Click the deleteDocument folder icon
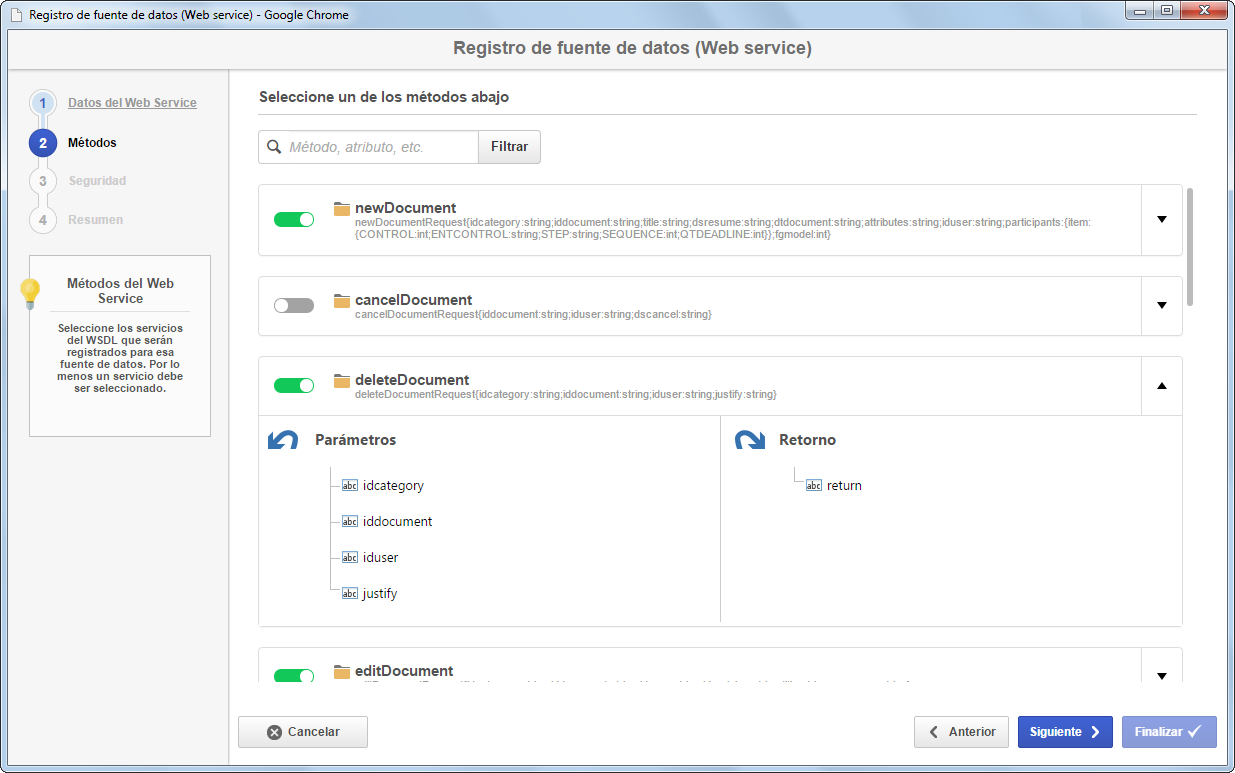Image resolution: width=1235 pixels, height=773 pixels. (342, 381)
